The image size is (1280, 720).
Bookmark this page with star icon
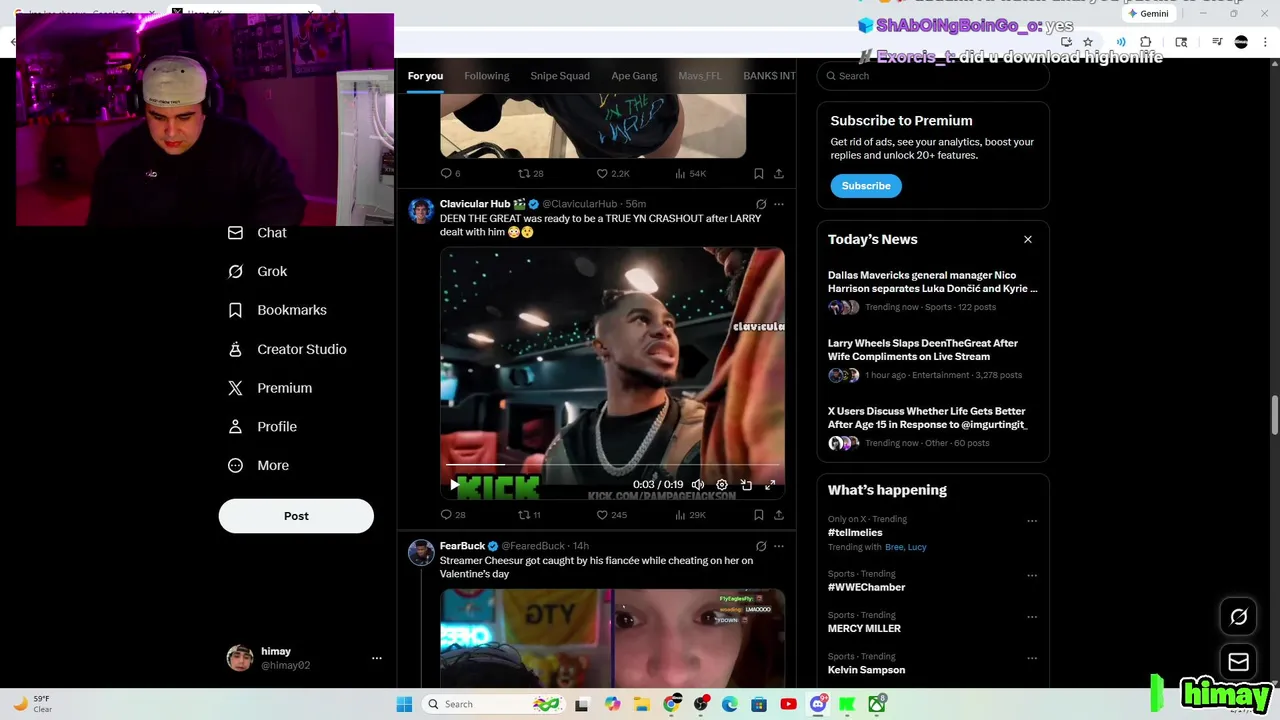(1088, 42)
